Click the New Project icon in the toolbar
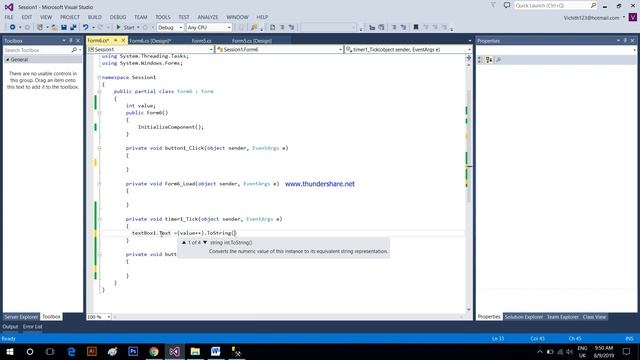Viewport: 640px width, 360px height. pyautogui.click(x=40, y=27)
